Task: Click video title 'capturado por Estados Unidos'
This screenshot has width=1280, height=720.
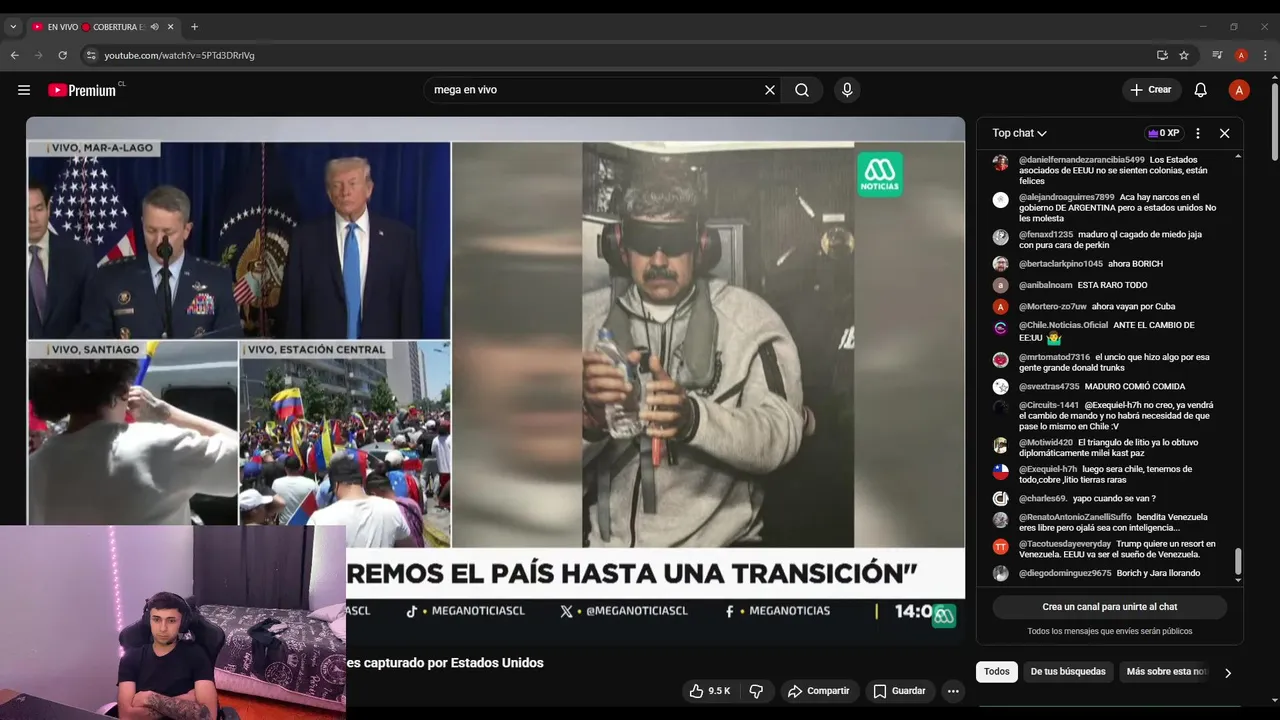Action: [453, 663]
